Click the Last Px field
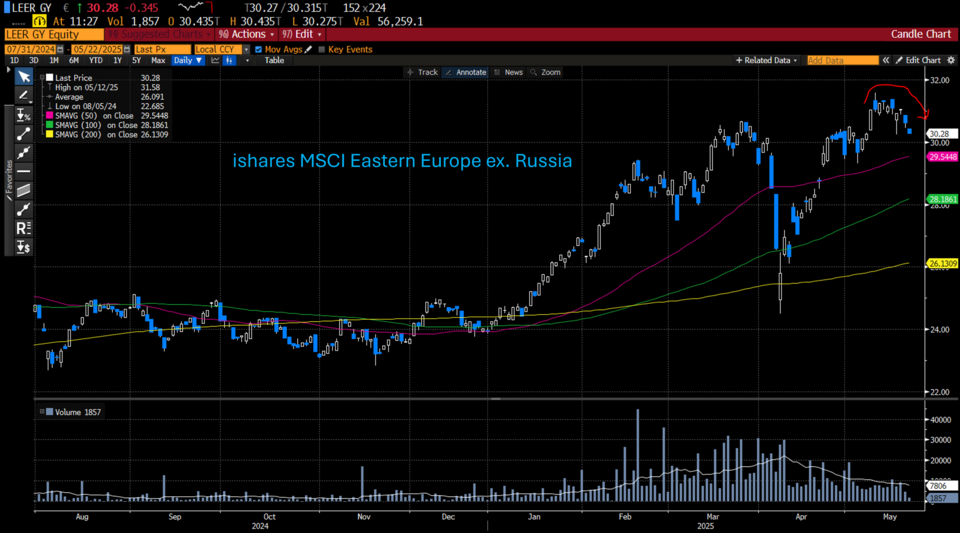 tap(162, 50)
